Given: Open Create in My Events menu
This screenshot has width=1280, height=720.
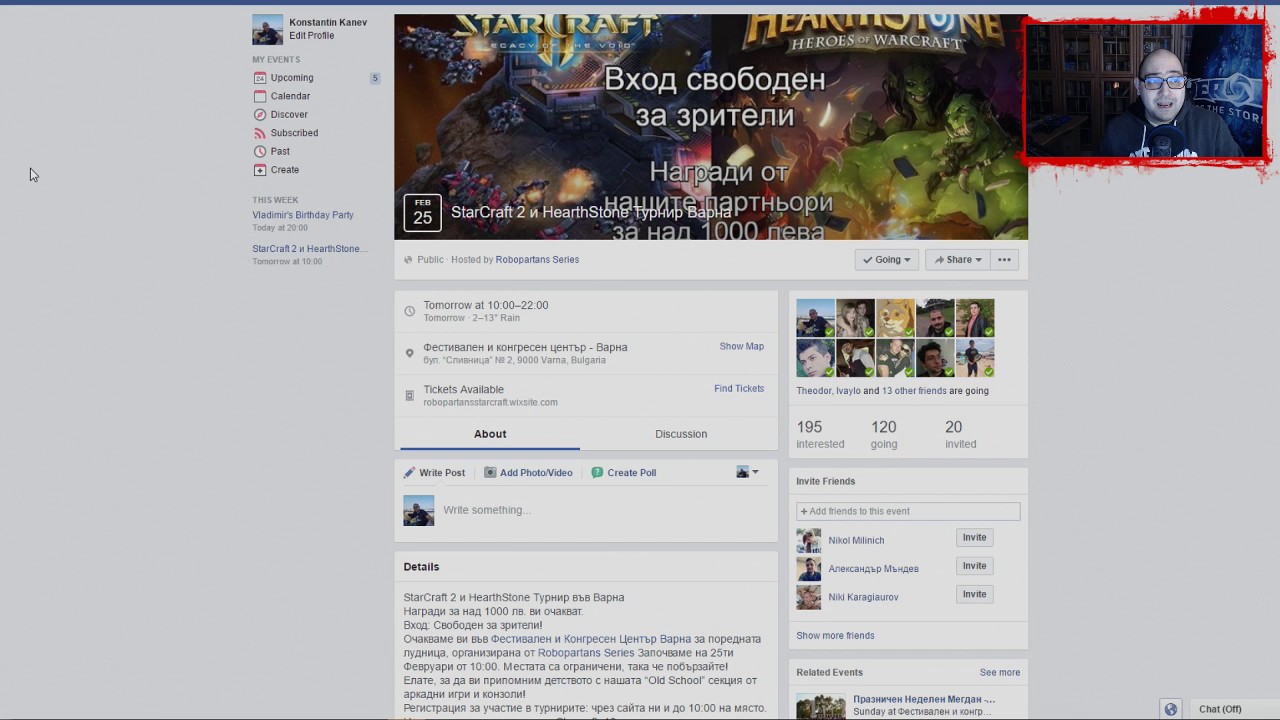Looking at the screenshot, I should pos(285,170).
